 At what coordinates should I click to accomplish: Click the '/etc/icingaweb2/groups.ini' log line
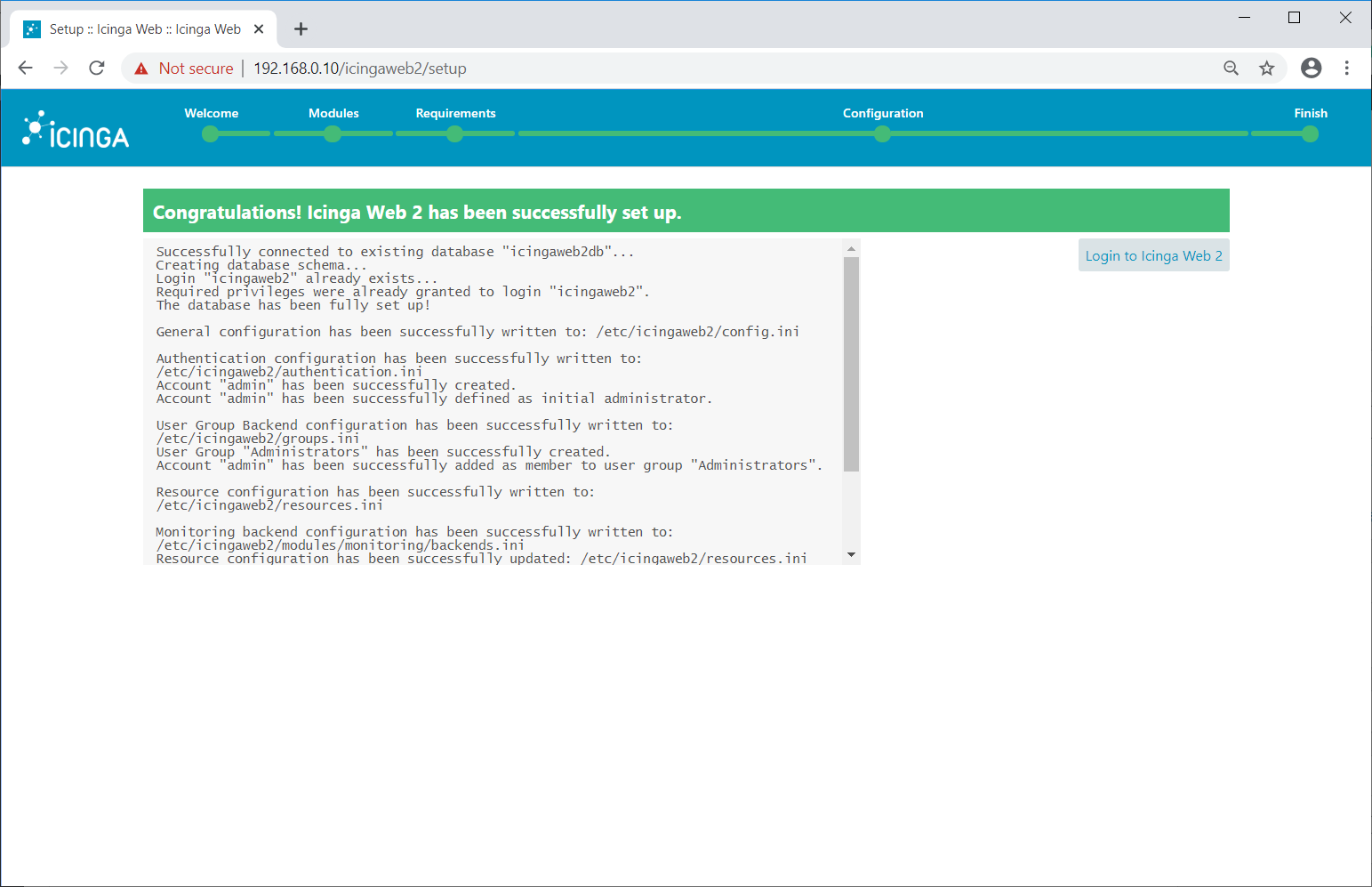(258, 439)
